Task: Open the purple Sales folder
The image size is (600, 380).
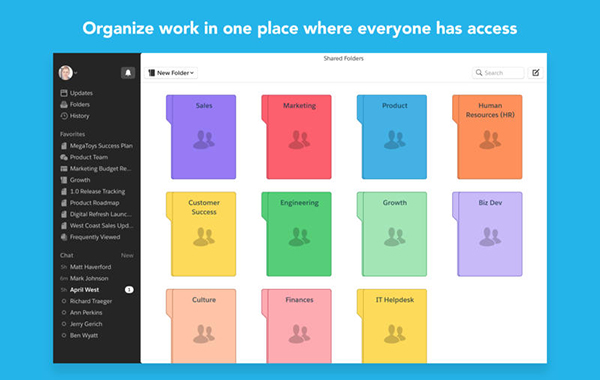Action: click(x=201, y=137)
